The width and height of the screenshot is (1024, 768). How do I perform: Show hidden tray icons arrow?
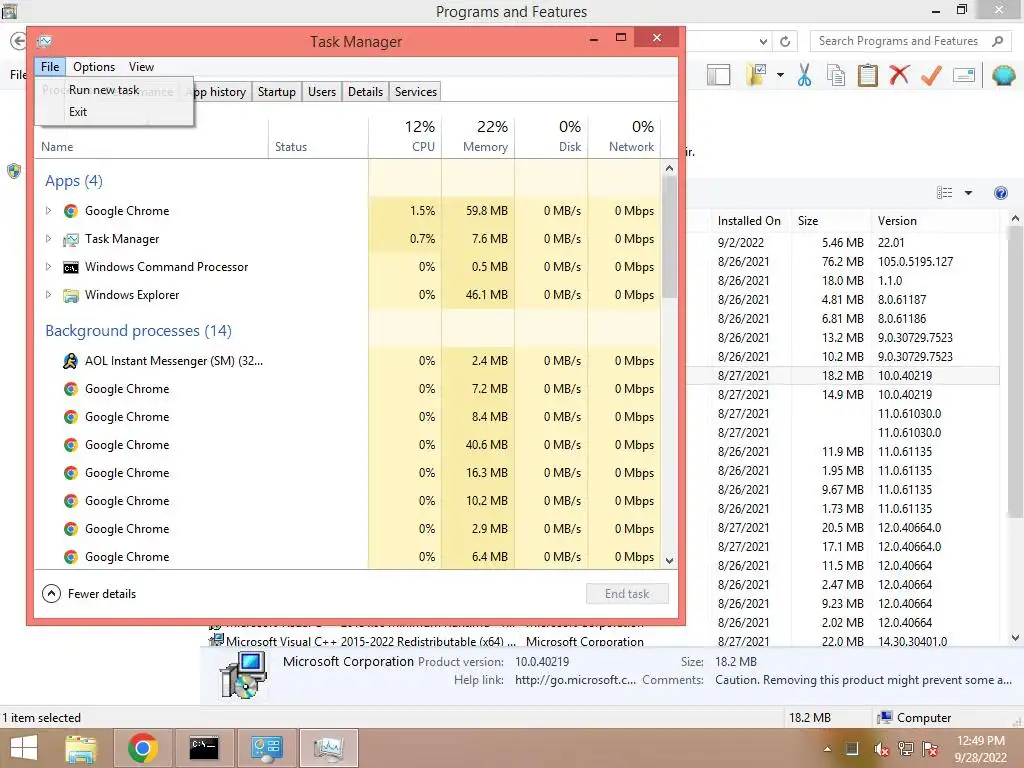click(827, 750)
